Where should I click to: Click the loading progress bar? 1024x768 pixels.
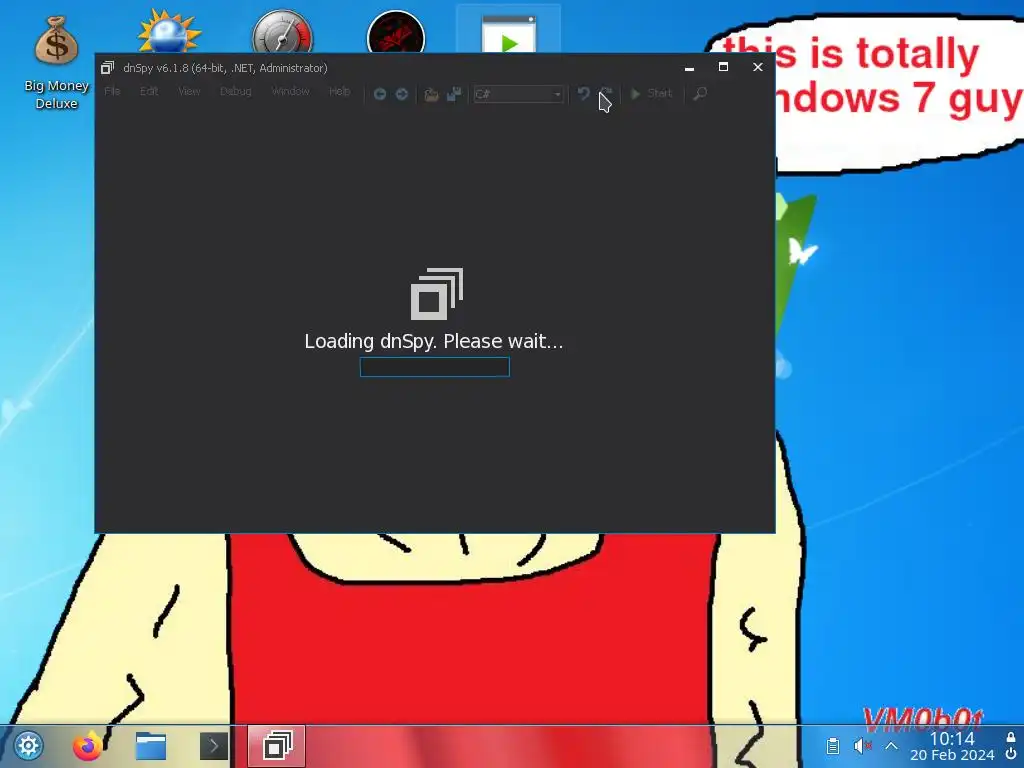coord(435,367)
